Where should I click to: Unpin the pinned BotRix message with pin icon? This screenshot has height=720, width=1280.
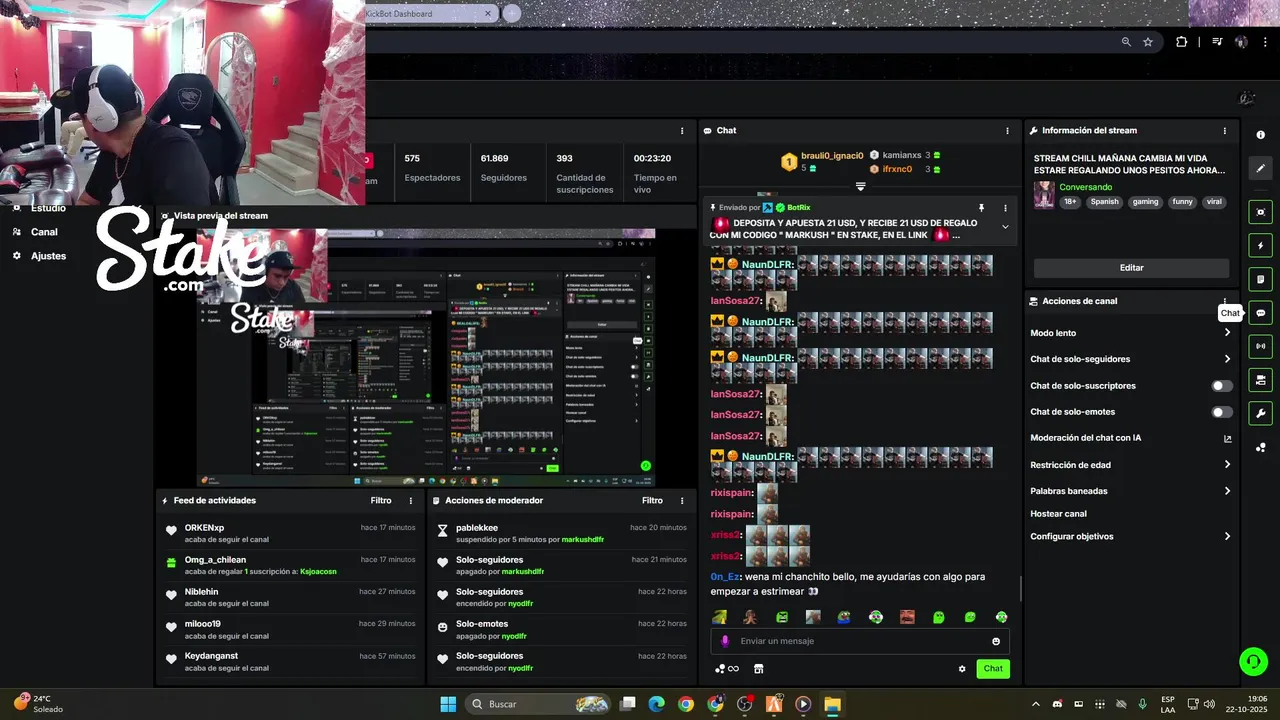pos(982,208)
